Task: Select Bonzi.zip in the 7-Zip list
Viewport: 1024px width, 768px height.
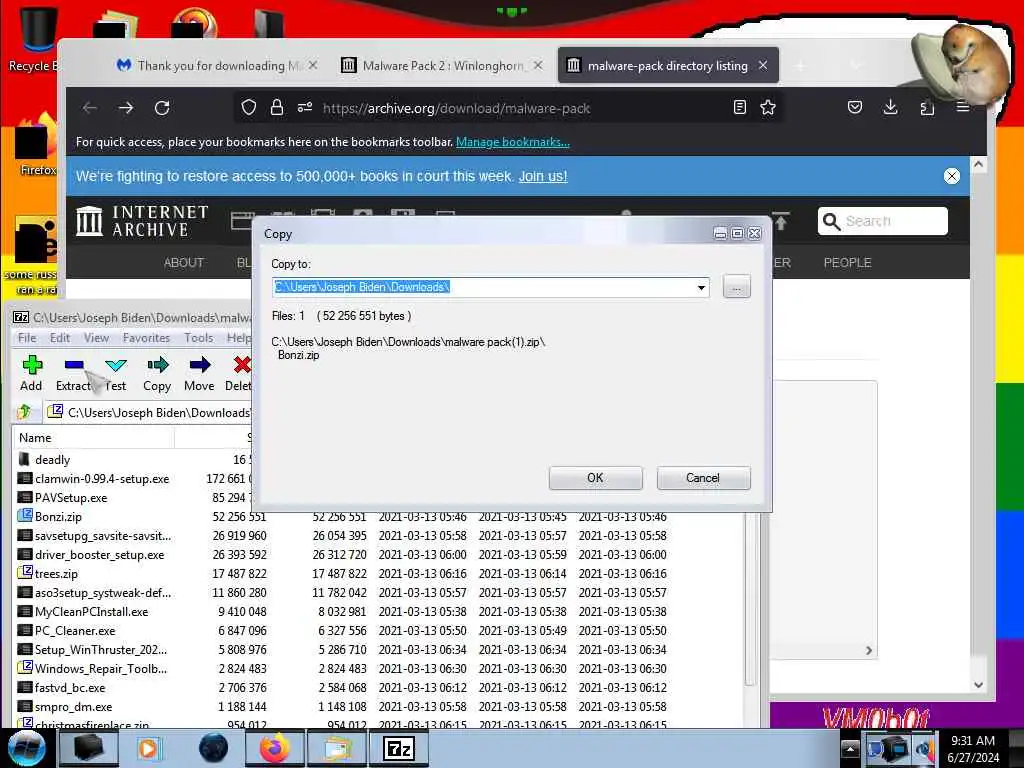Action: tap(58, 517)
